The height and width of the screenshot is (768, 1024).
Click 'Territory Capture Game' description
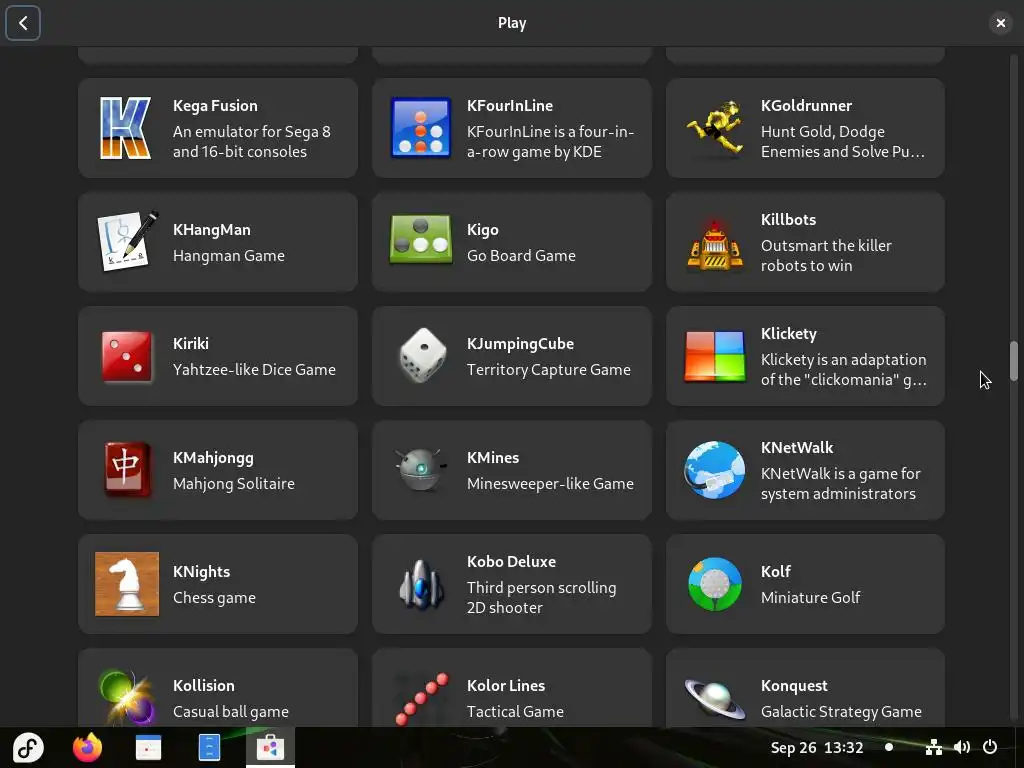(x=549, y=370)
